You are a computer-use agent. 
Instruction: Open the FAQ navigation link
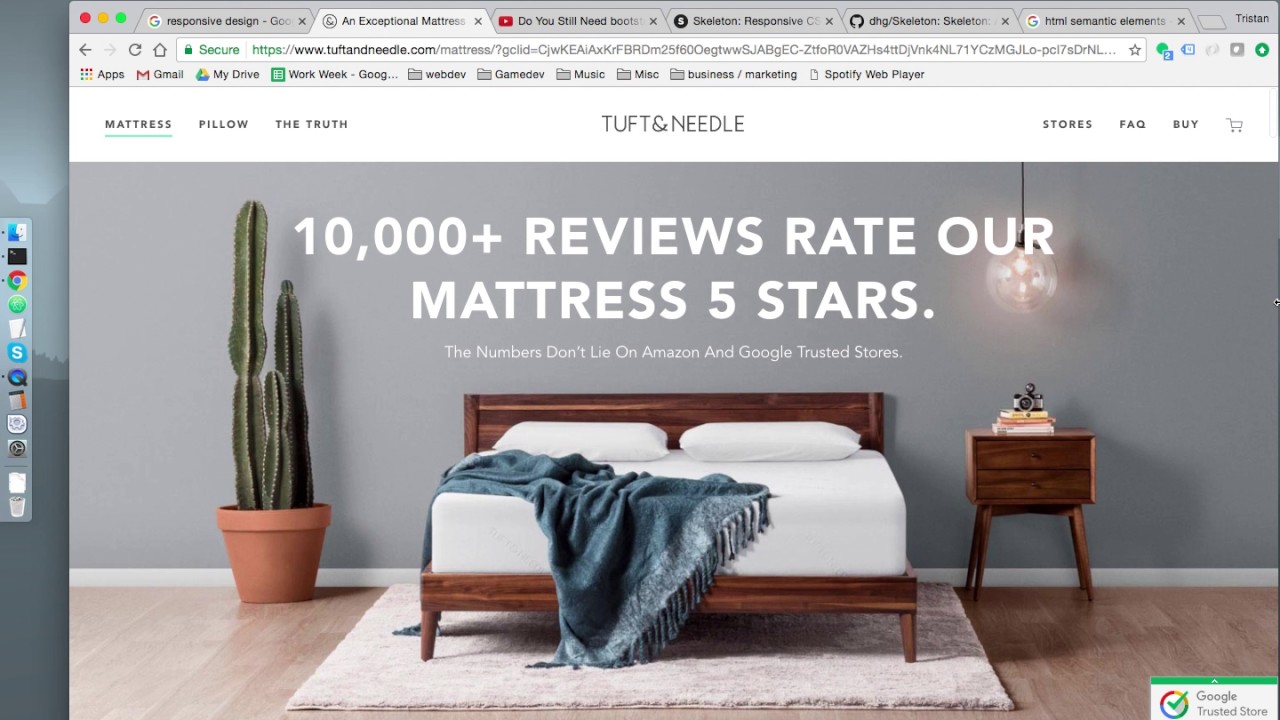pyautogui.click(x=1132, y=124)
